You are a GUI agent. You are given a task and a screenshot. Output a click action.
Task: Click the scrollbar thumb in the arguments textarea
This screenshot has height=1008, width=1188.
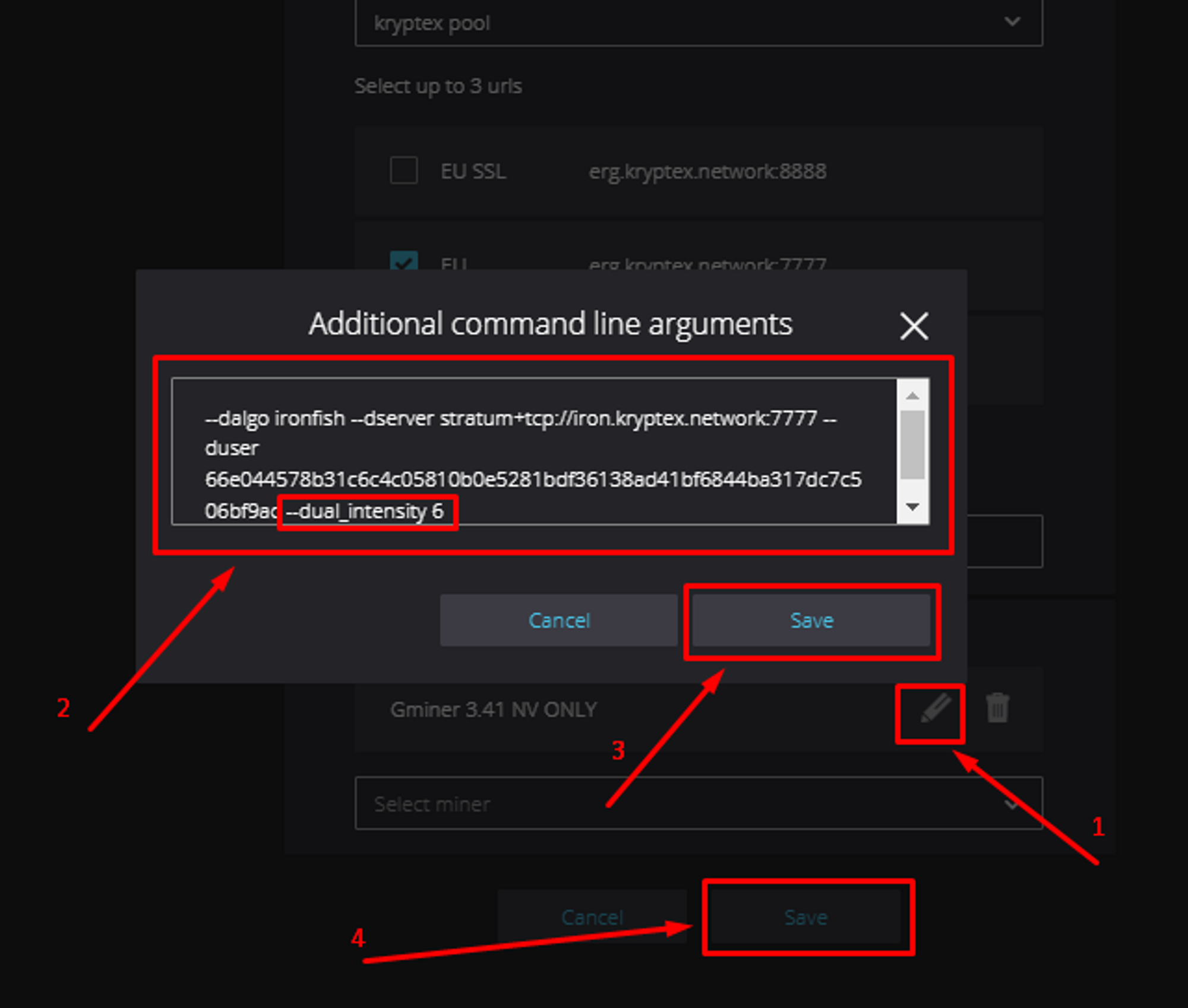pyautogui.click(x=913, y=445)
